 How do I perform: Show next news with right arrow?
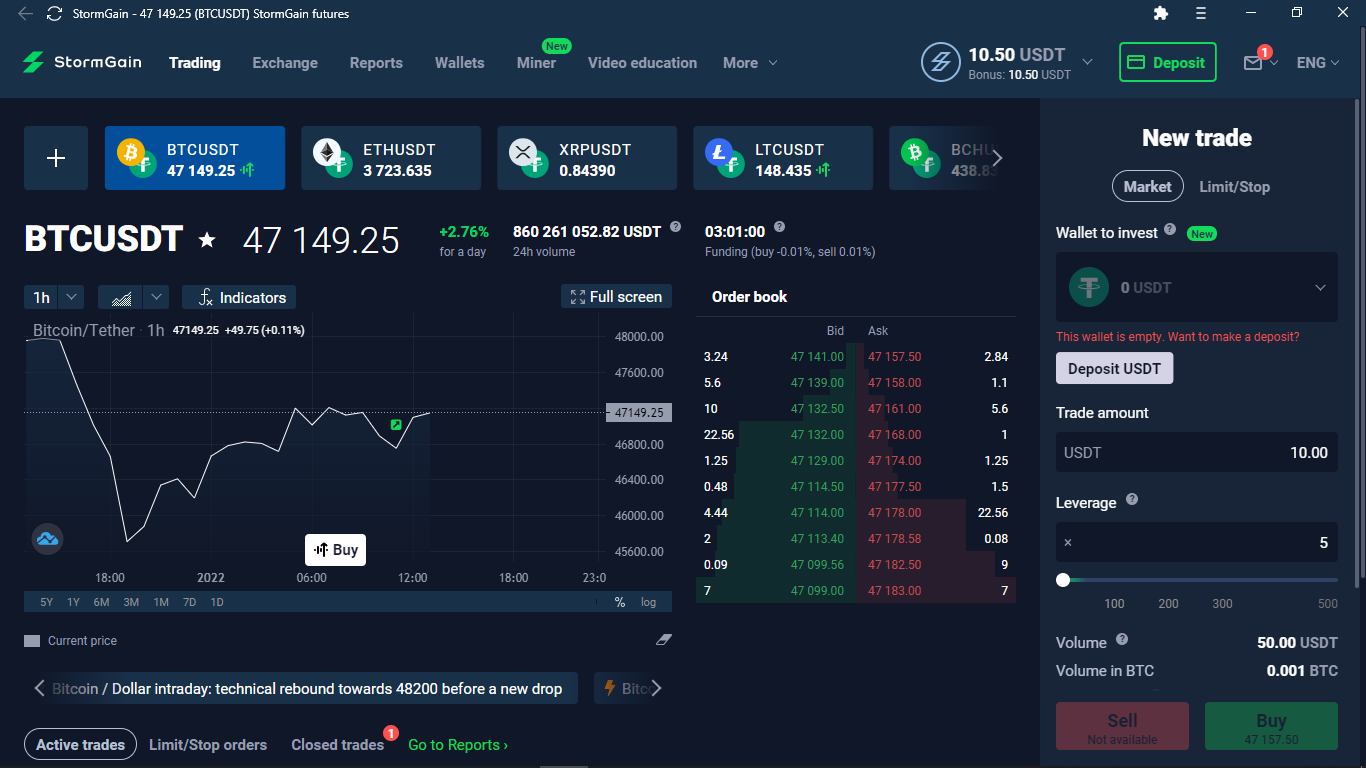click(x=657, y=688)
